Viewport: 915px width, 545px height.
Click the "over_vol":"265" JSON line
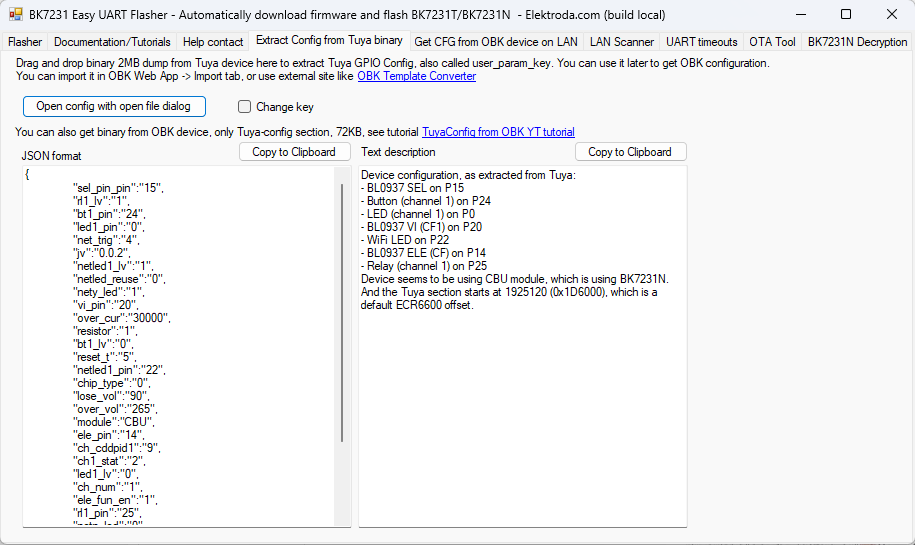pos(115,409)
